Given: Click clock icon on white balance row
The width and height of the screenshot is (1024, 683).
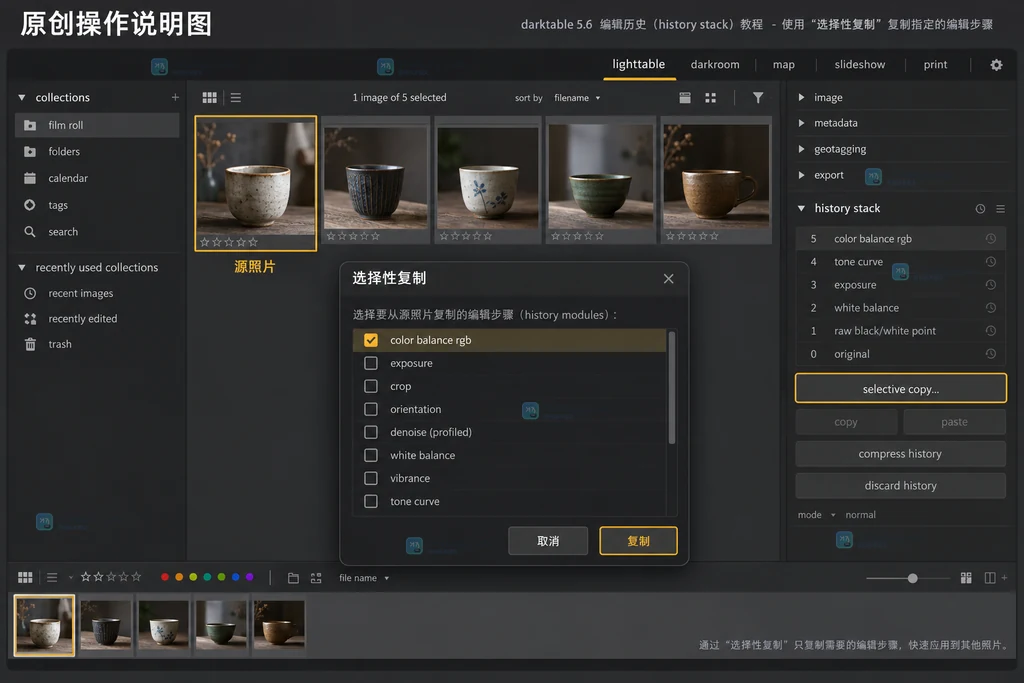Looking at the screenshot, I should click(x=991, y=308).
